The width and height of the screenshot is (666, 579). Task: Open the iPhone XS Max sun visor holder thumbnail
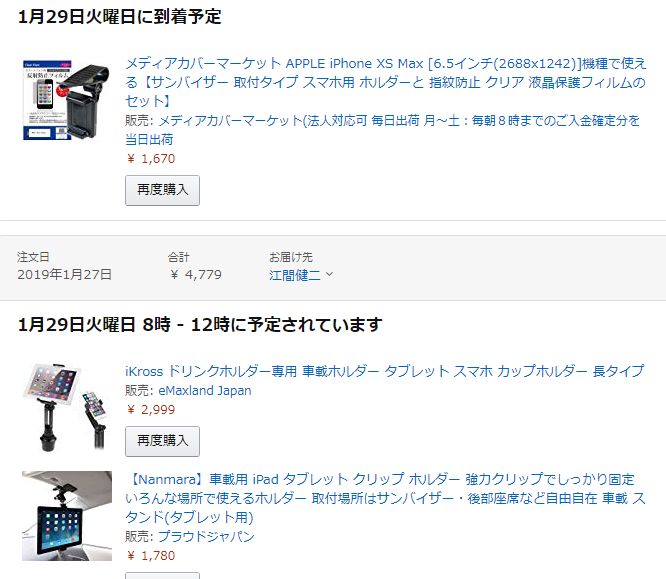pyautogui.click(x=67, y=100)
